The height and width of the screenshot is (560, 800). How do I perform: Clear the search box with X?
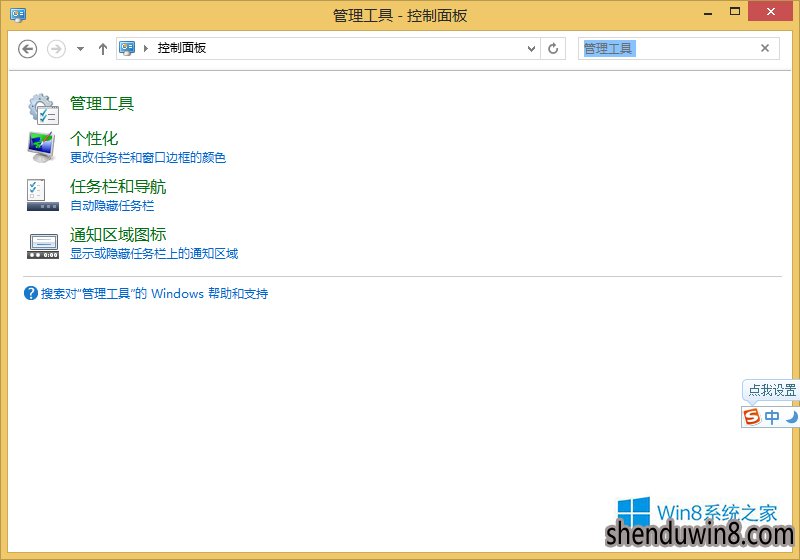pyautogui.click(x=765, y=48)
